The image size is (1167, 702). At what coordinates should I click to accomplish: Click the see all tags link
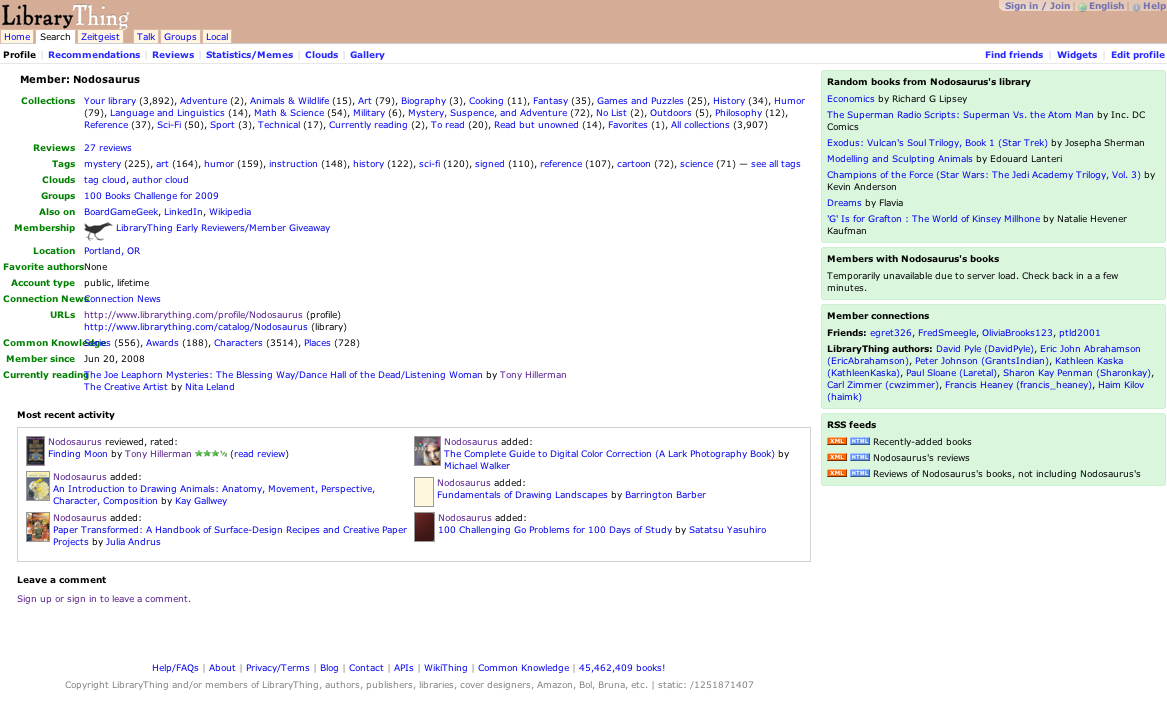click(776, 164)
